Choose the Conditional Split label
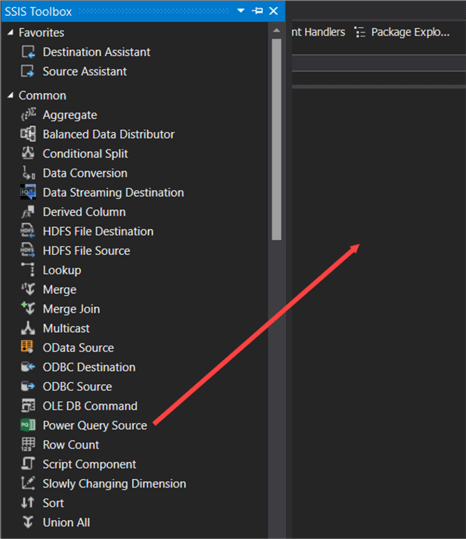466x539 pixels. 85,154
